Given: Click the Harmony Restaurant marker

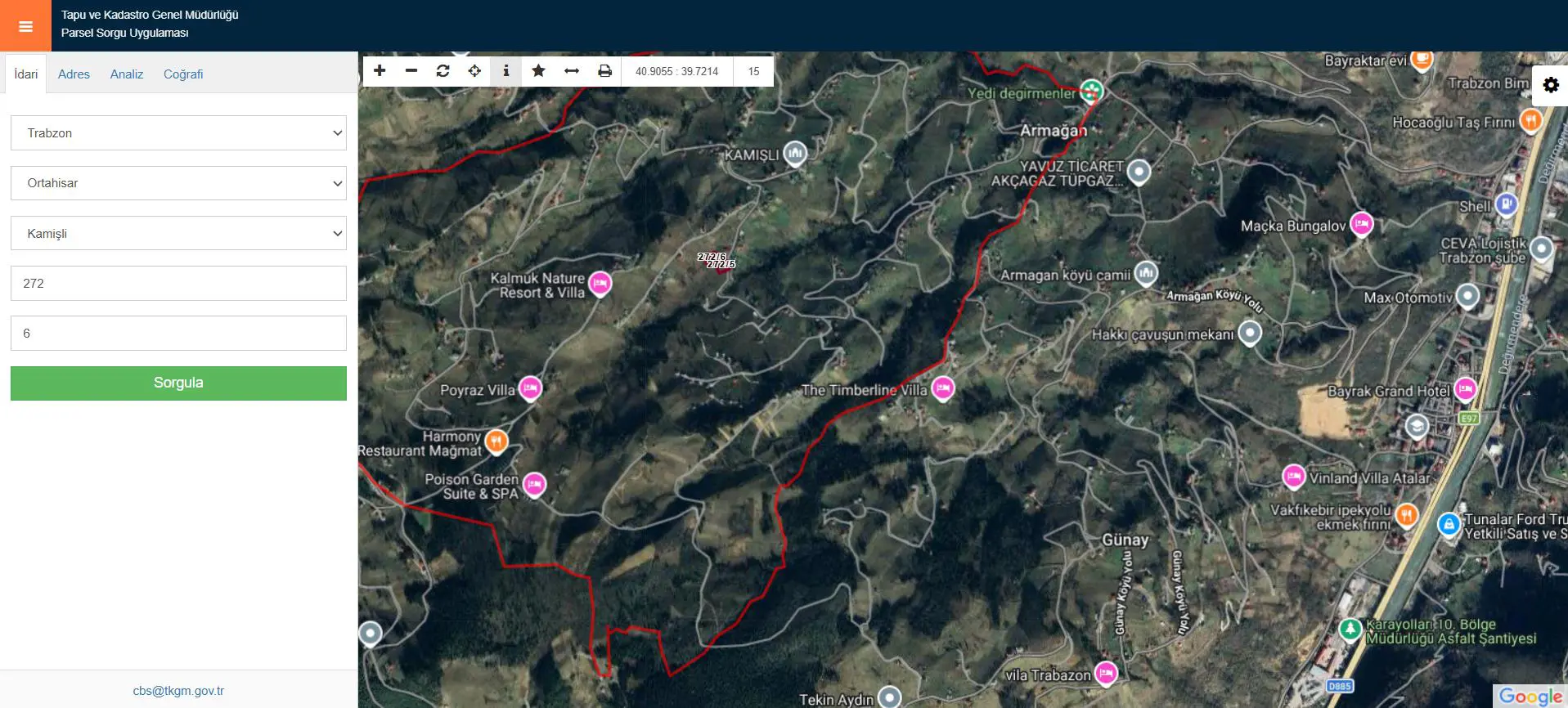Looking at the screenshot, I should (496, 441).
